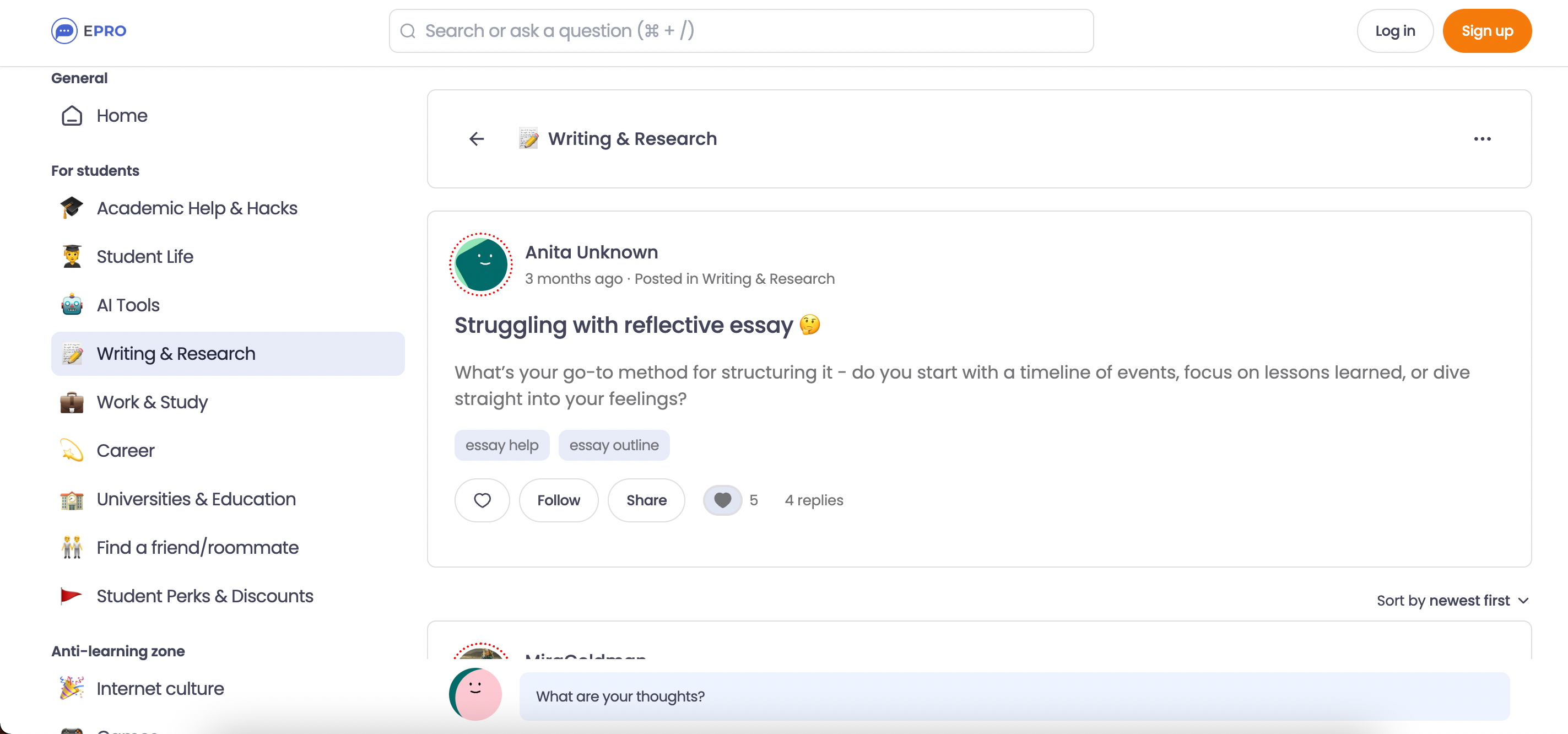Select the Academic Help & Hacks graduation cap icon
The image size is (1568, 734).
pos(71,208)
